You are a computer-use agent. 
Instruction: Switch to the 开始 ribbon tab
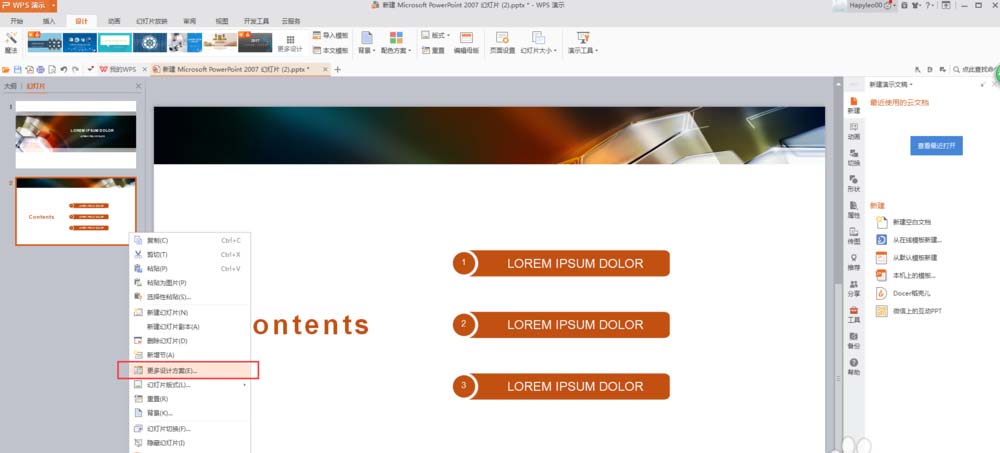click(17, 21)
